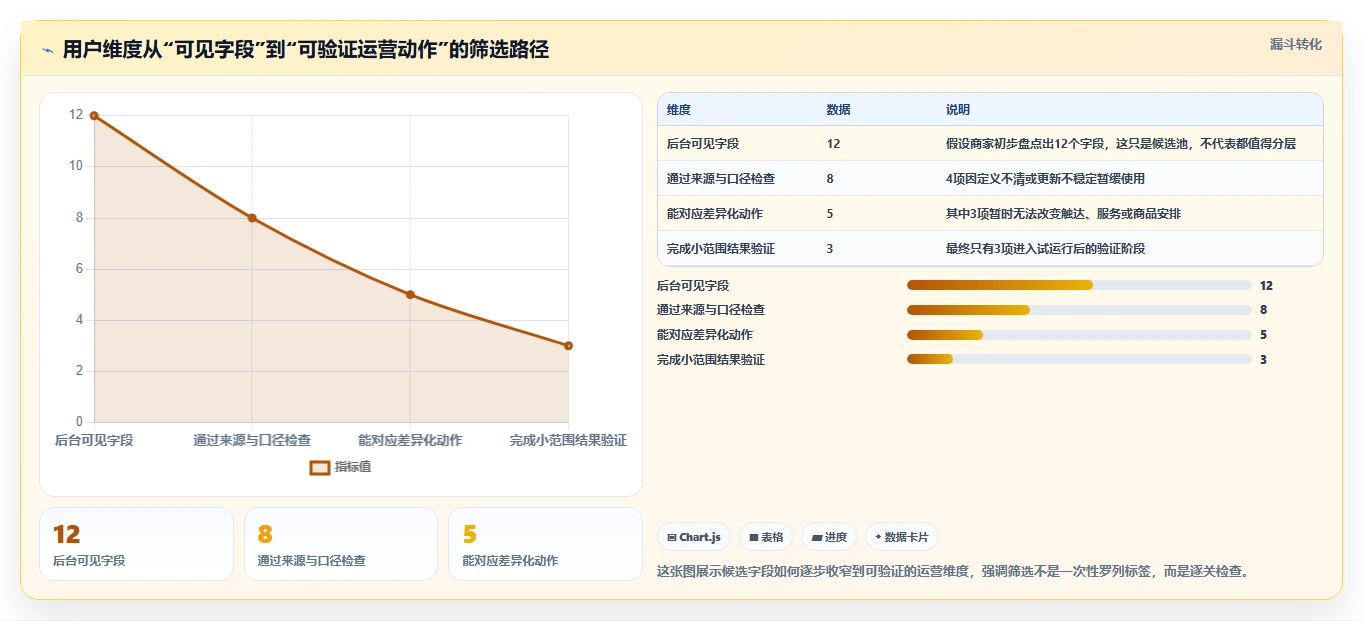Click the table data cell showing 3
Image resolution: width=1363 pixels, height=621 pixels.
[830, 249]
